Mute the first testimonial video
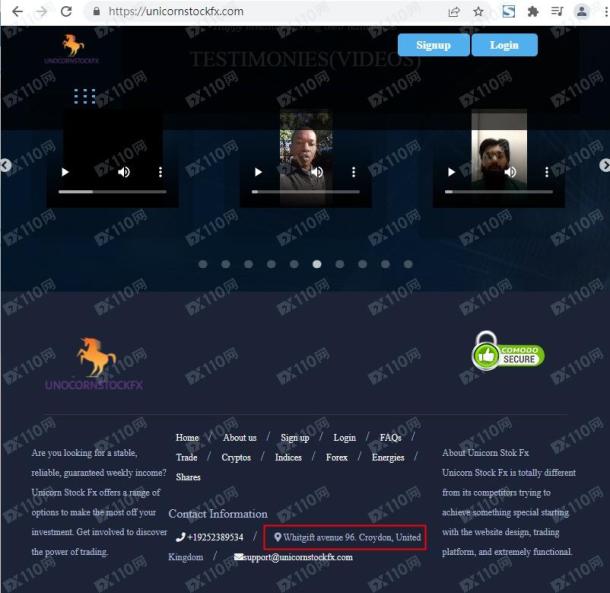Screen dimensions: 610x593 click(124, 172)
